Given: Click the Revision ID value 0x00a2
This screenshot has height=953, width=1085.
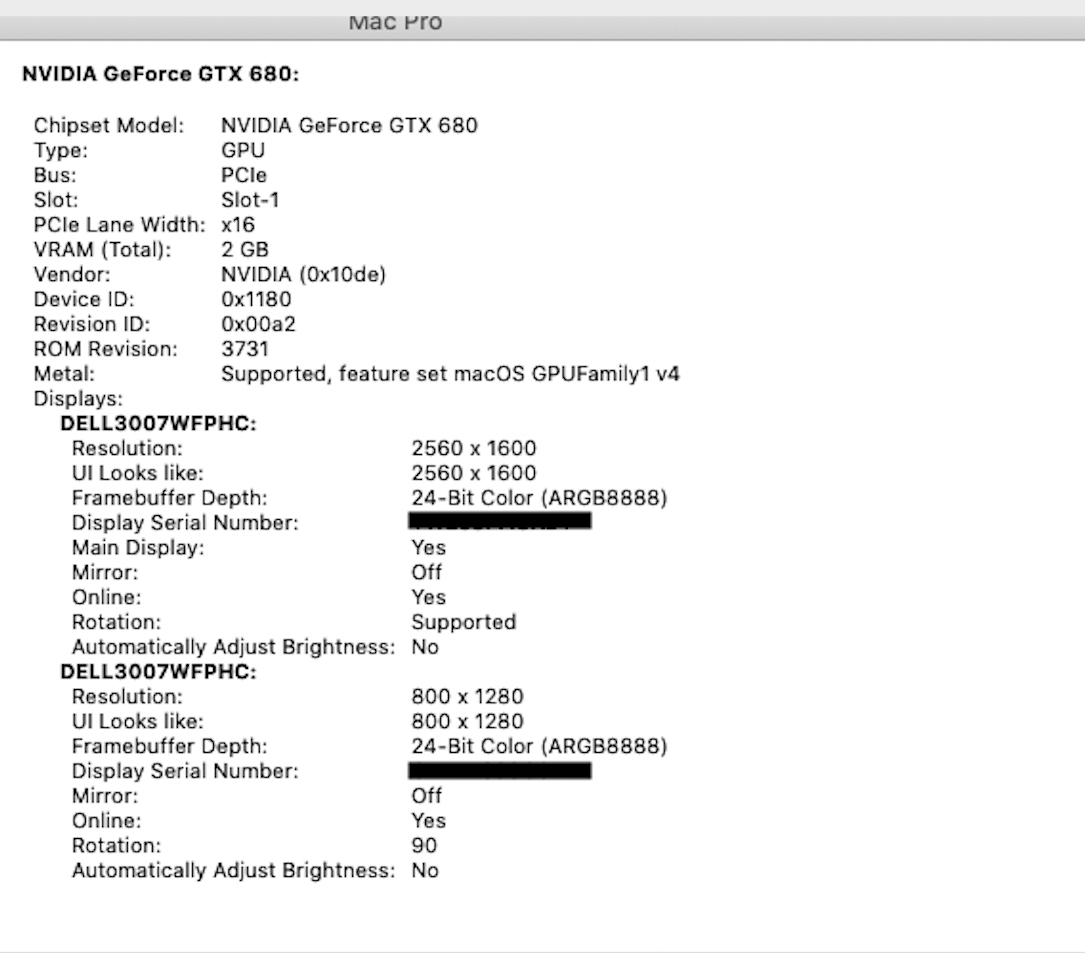Looking at the screenshot, I should tap(258, 325).
